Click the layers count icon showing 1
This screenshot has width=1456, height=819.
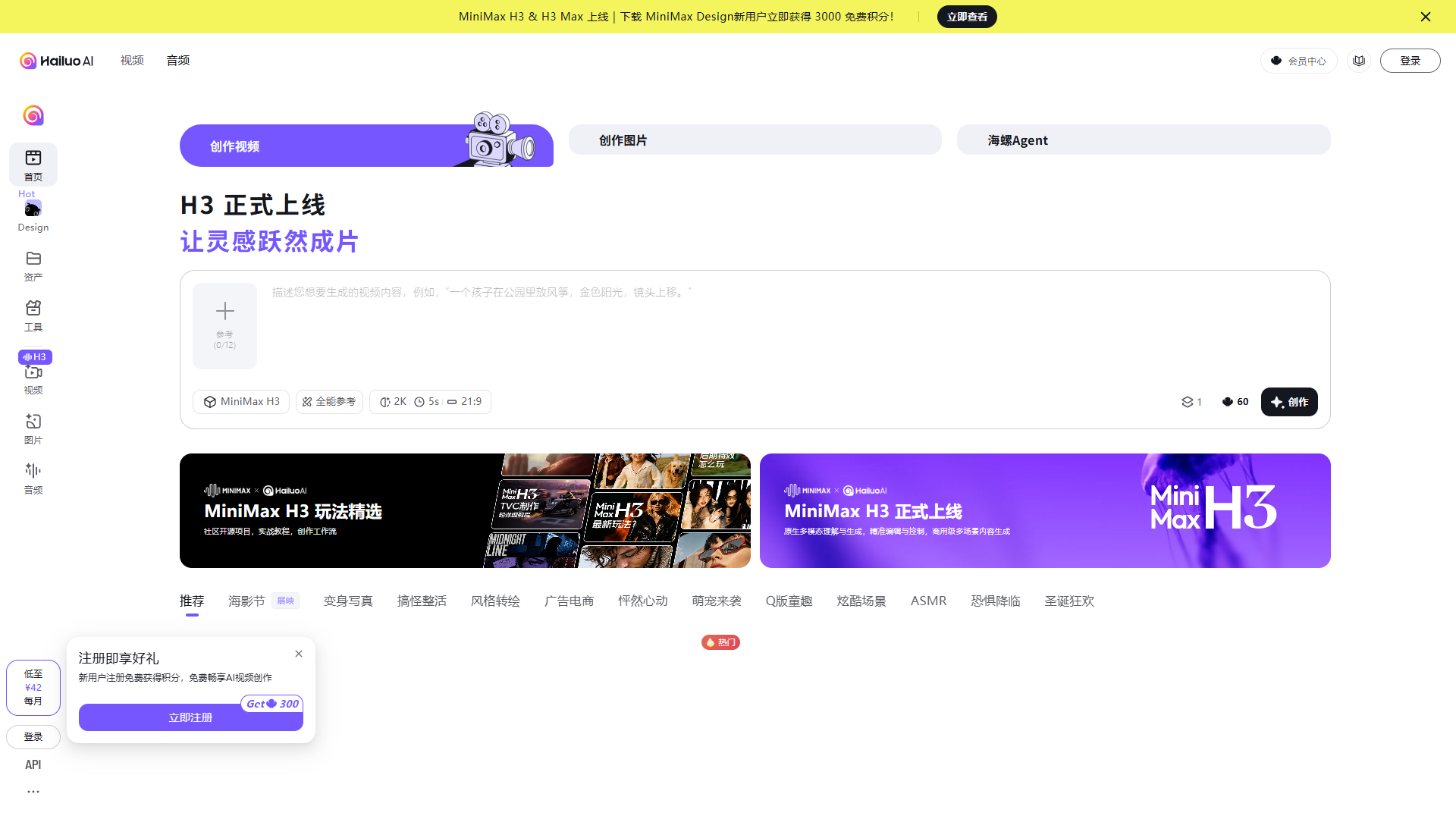pyautogui.click(x=1191, y=402)
